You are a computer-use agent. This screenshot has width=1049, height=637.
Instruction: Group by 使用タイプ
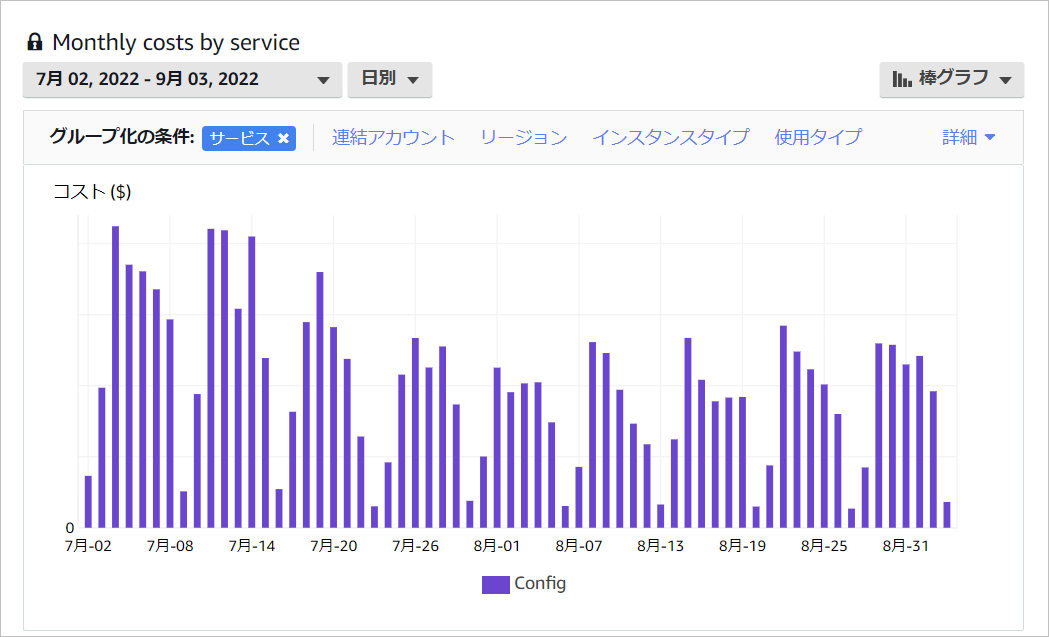click(818, 137)
